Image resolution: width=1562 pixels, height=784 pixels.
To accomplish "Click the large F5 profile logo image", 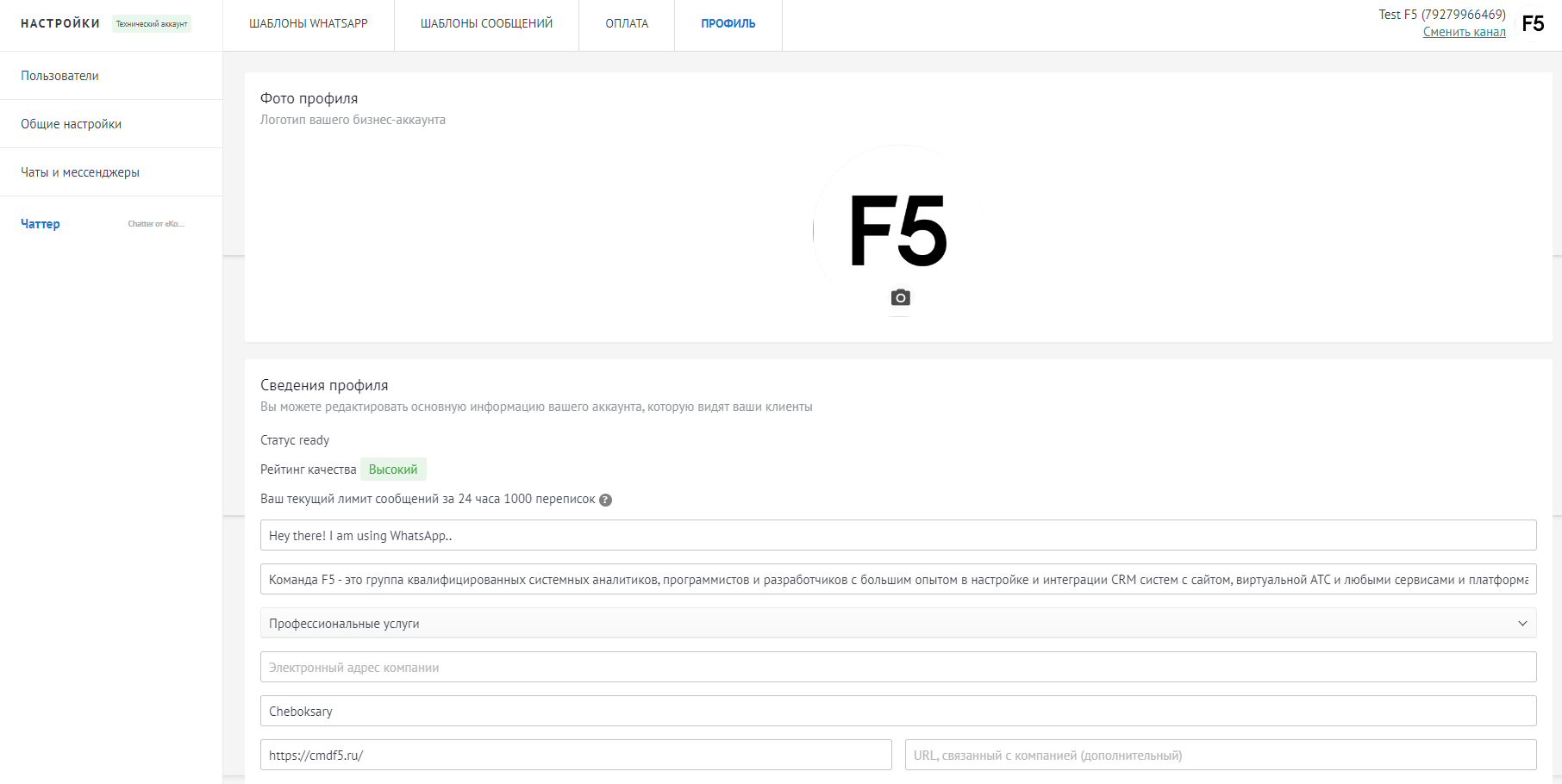I will [898, 230].
